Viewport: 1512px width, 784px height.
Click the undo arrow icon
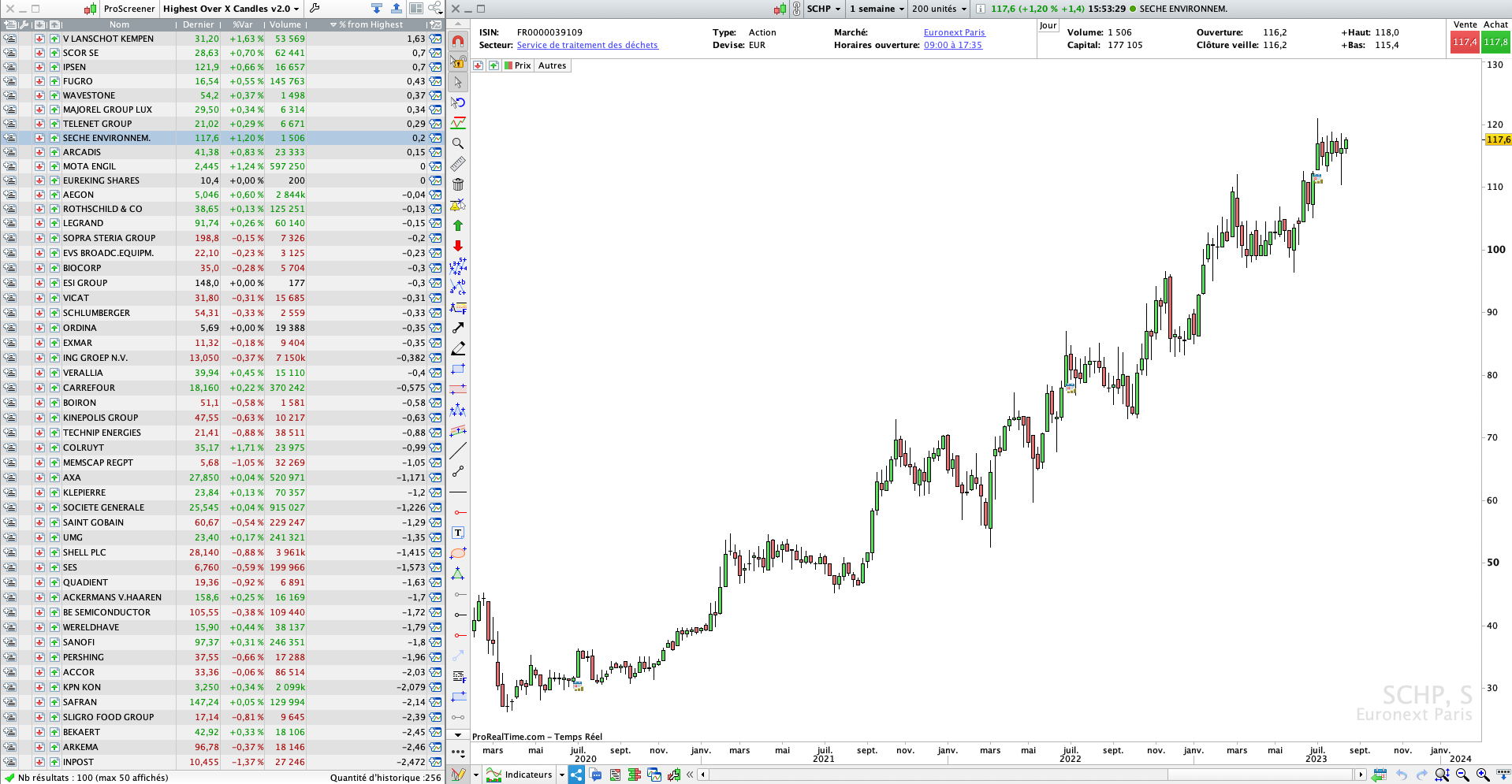[x=1402, y=775]
